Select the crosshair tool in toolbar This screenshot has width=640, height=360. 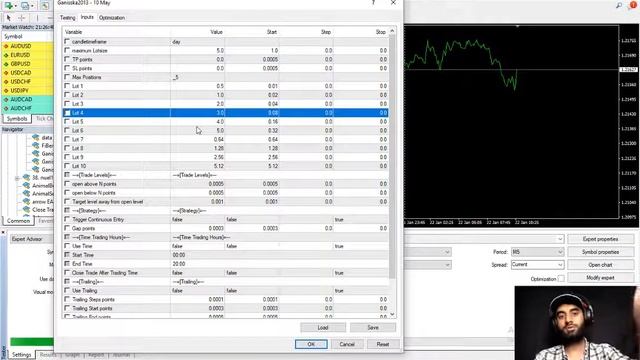point(21,18)
